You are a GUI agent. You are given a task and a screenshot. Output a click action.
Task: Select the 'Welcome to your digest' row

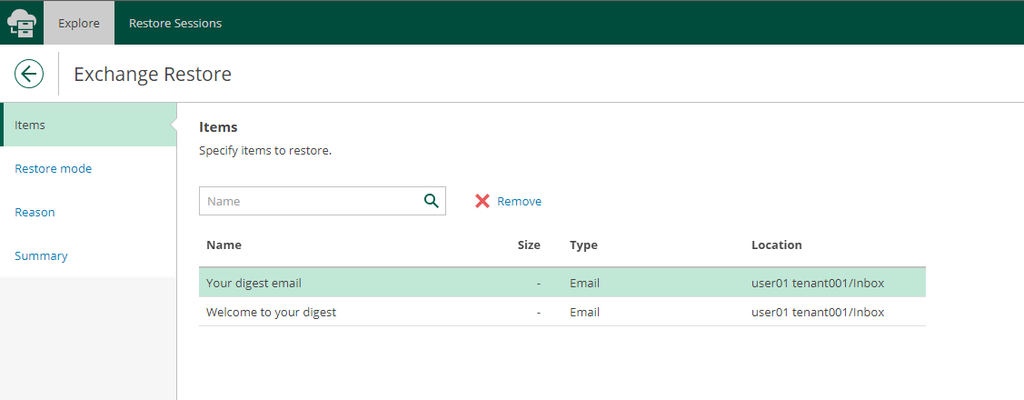point(271,312)
